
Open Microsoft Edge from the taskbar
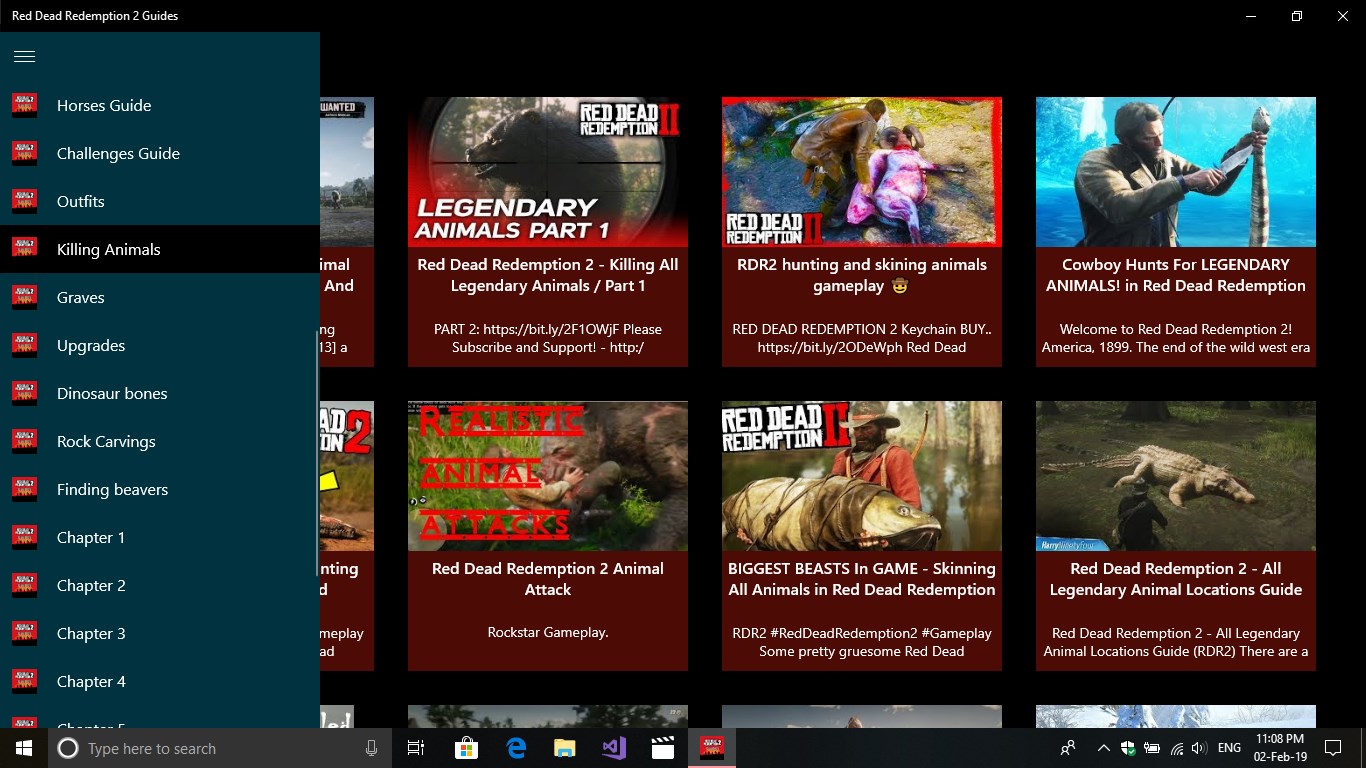(516, 748)
